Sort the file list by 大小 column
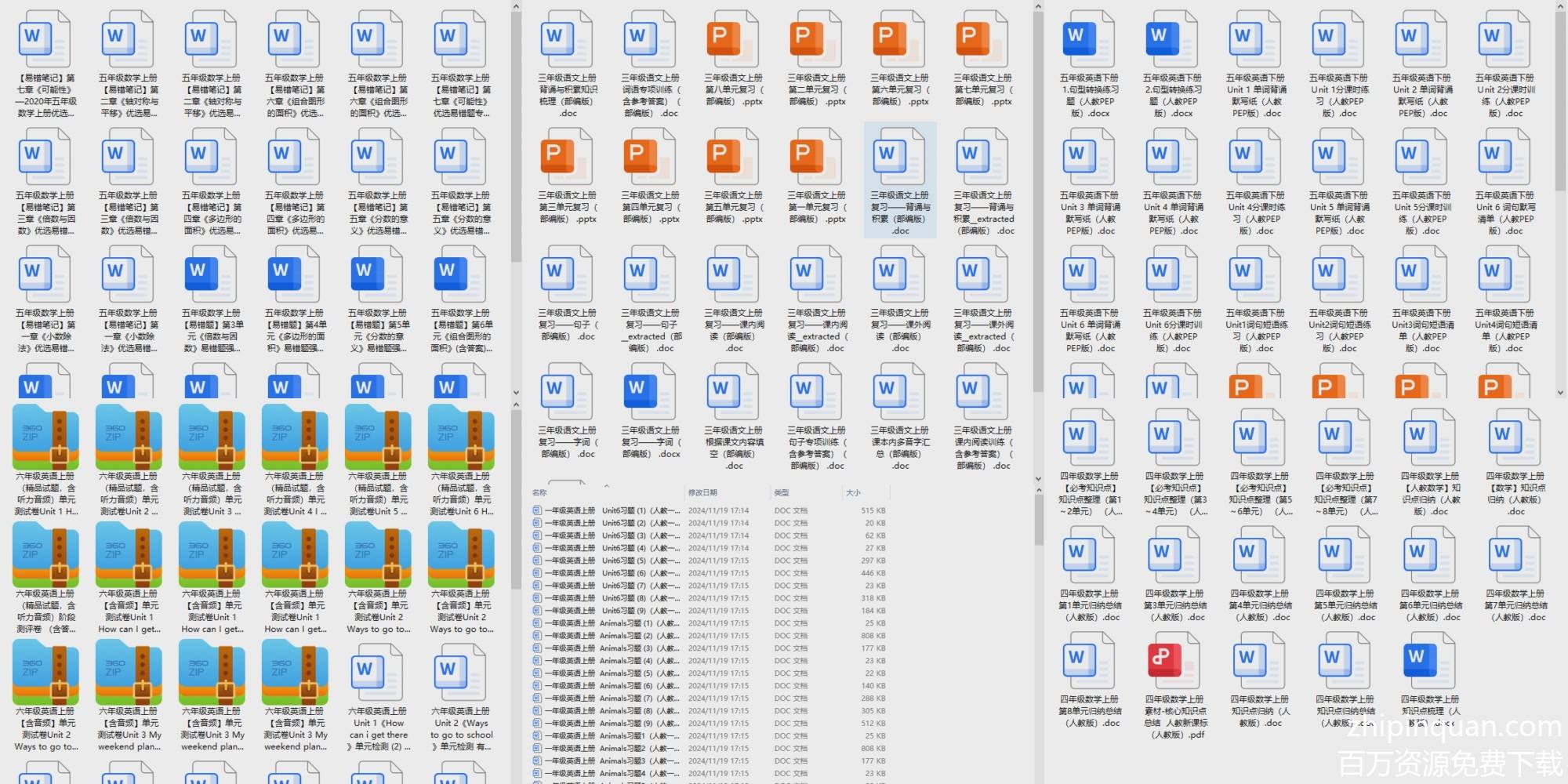This screenshot has width=1568, height=784. tap(853, 493)
